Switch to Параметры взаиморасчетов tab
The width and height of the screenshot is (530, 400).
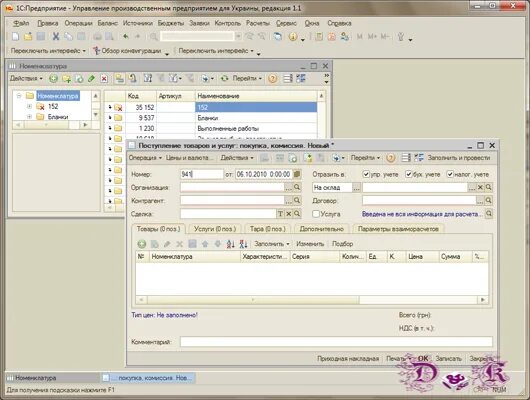(398, 229)
